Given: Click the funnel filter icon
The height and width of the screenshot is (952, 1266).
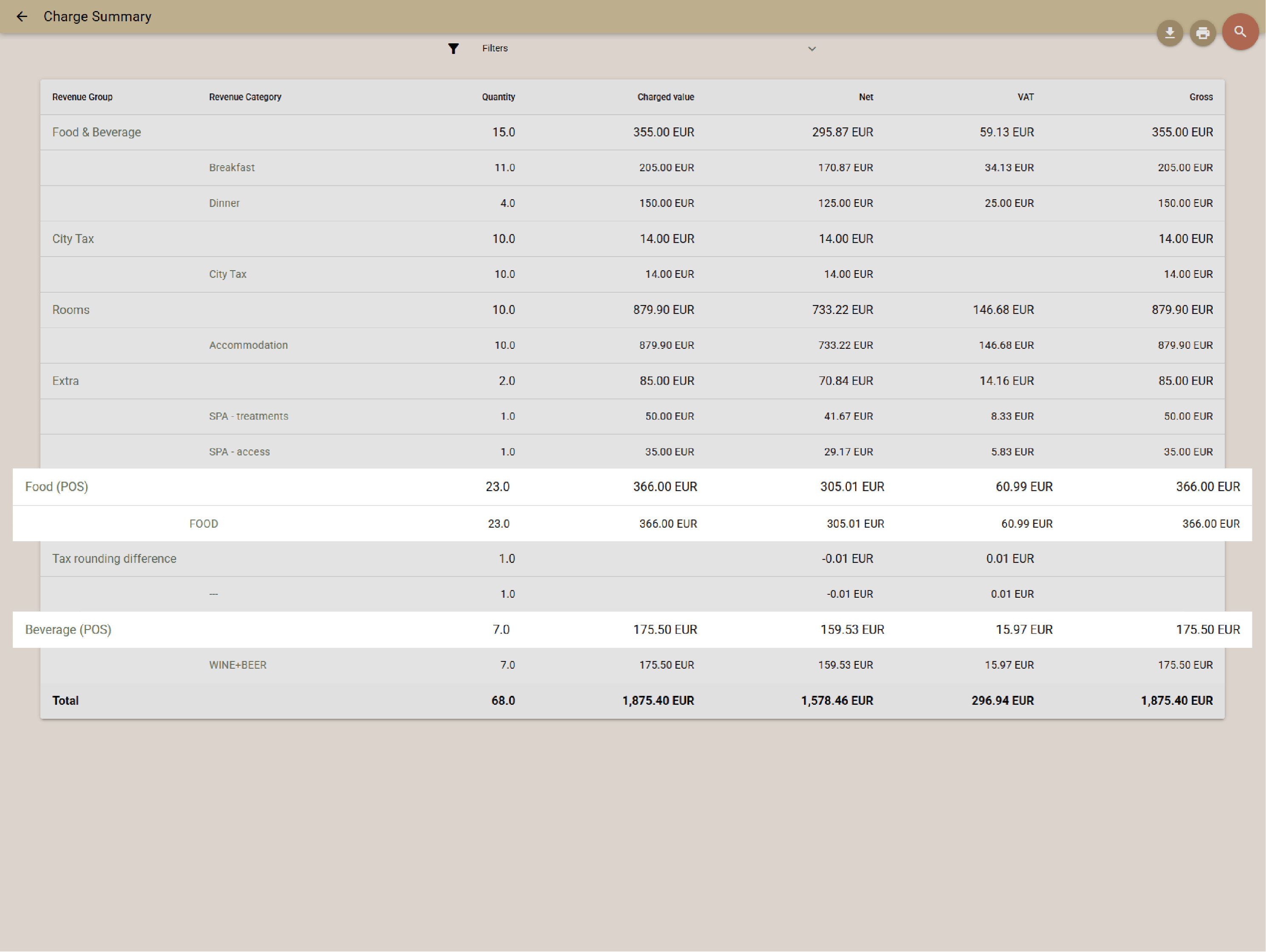Looking at the screenshot, I should pos(453,49).
